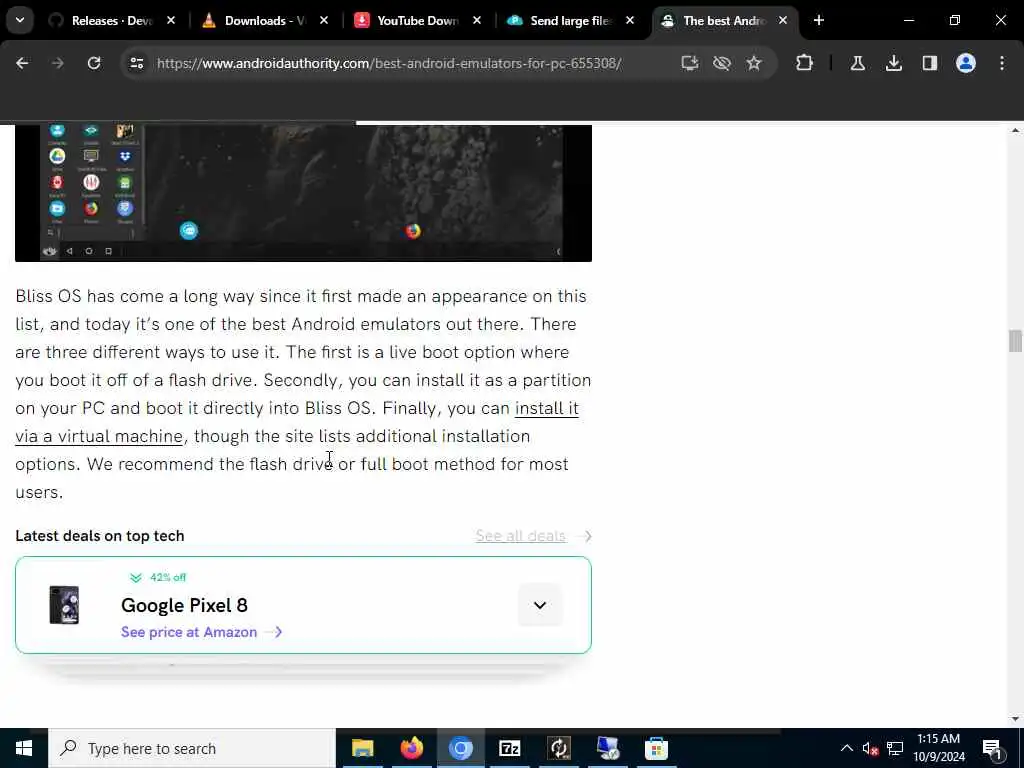
Task: Open a new browser tab
Action: [x=819, y=21]
